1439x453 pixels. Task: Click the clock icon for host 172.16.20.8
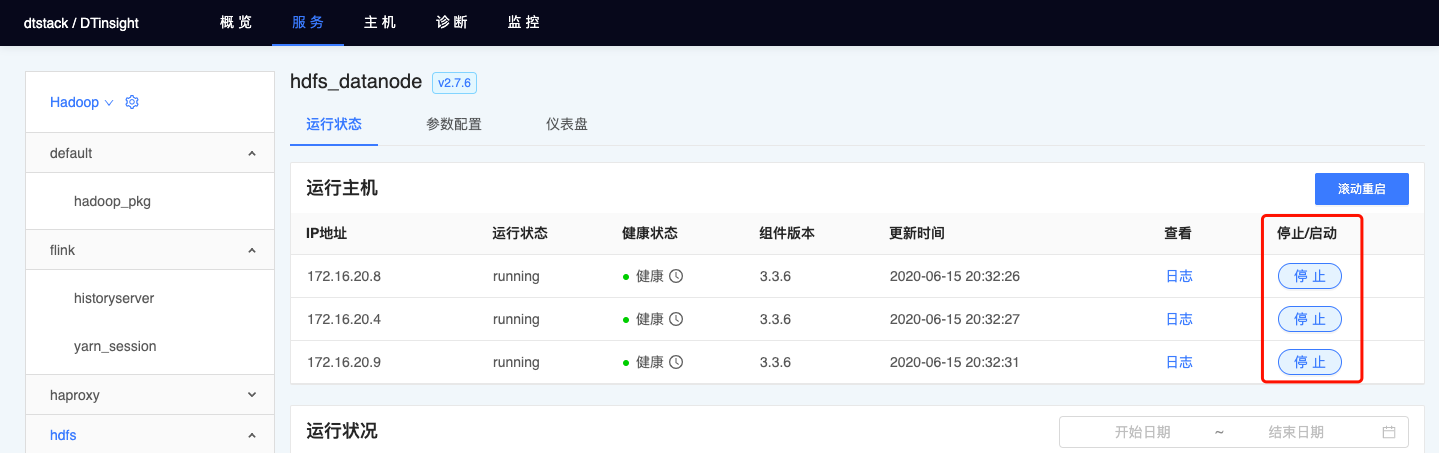point(676,276)
